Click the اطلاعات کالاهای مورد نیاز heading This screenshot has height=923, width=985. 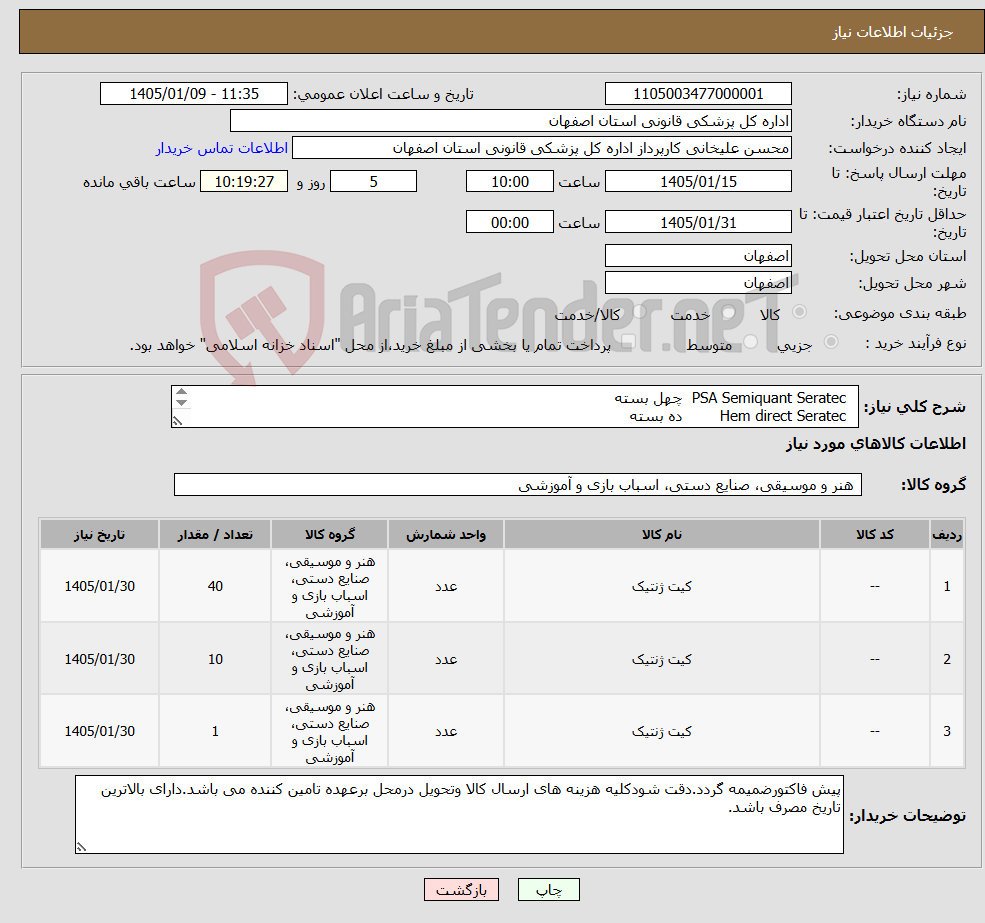pos(876,444)
